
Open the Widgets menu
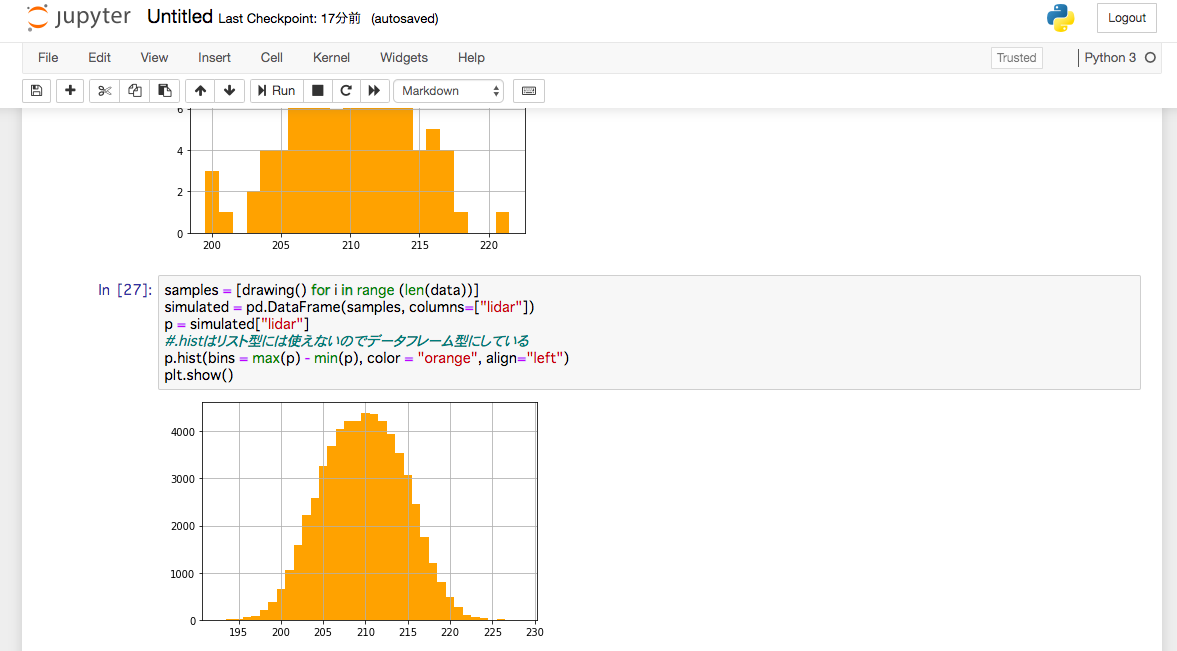(x=404, y=58)
